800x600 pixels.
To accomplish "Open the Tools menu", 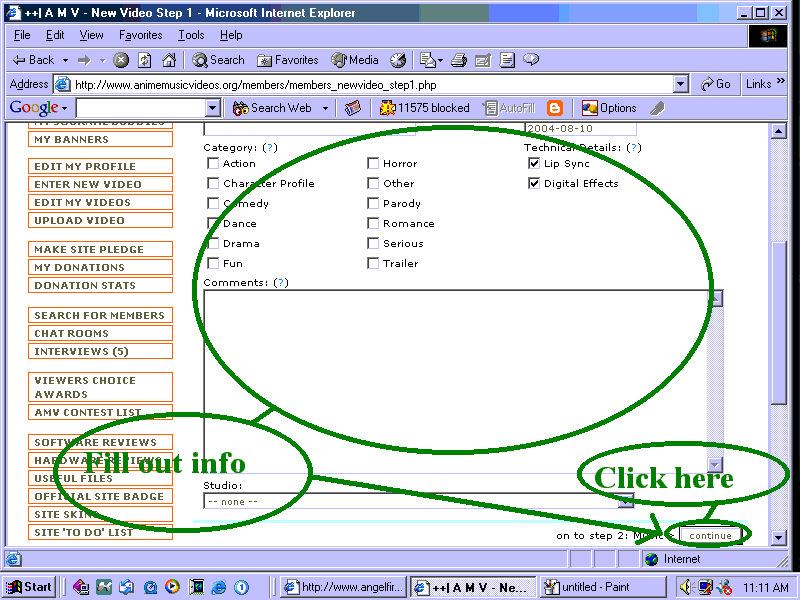I will [191, 35].
